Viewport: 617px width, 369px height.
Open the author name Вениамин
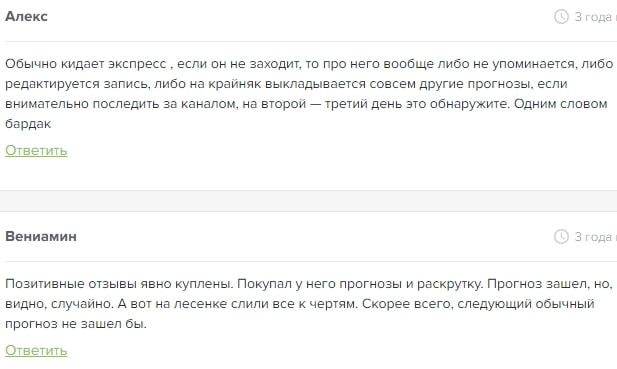tap(41, 236)
